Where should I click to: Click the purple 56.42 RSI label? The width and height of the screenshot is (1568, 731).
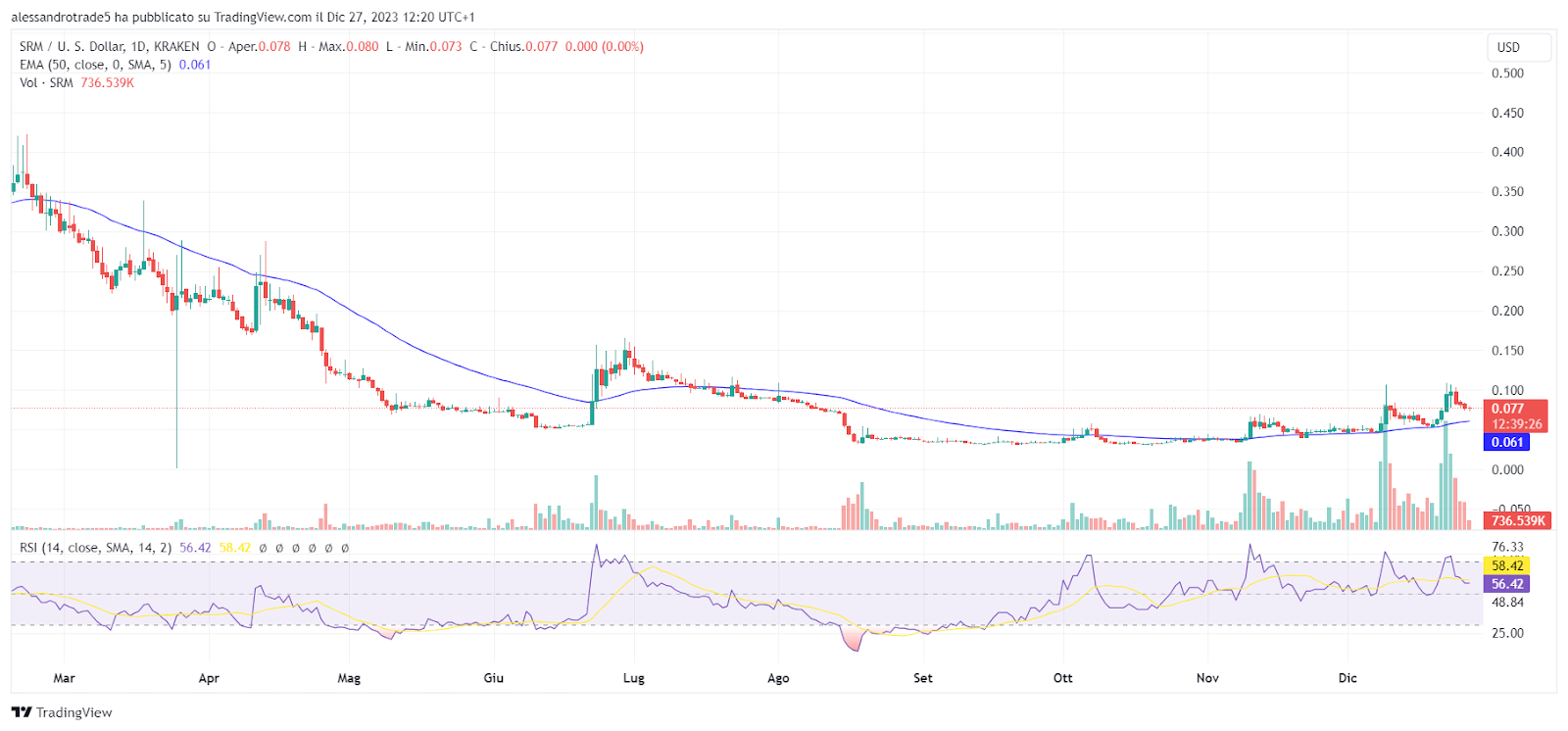[x=1507, y=584]
